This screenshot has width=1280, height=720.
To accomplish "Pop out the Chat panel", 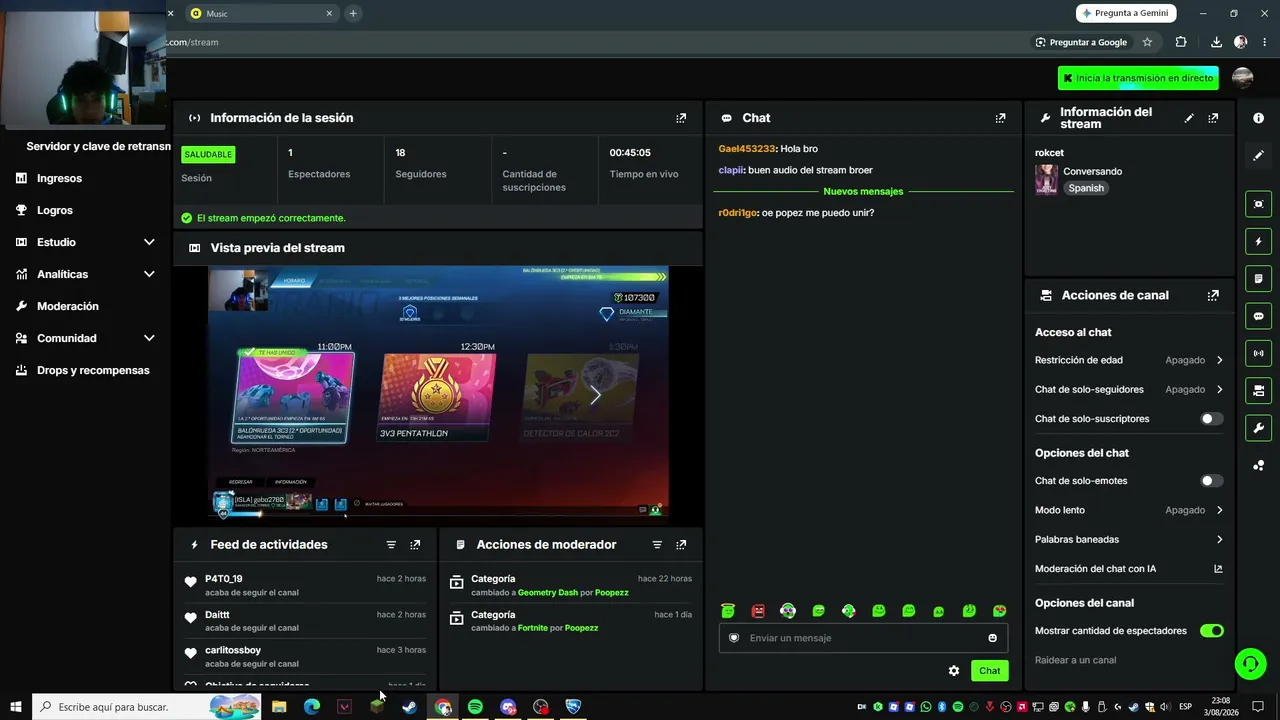I will tap(1000, 118).
